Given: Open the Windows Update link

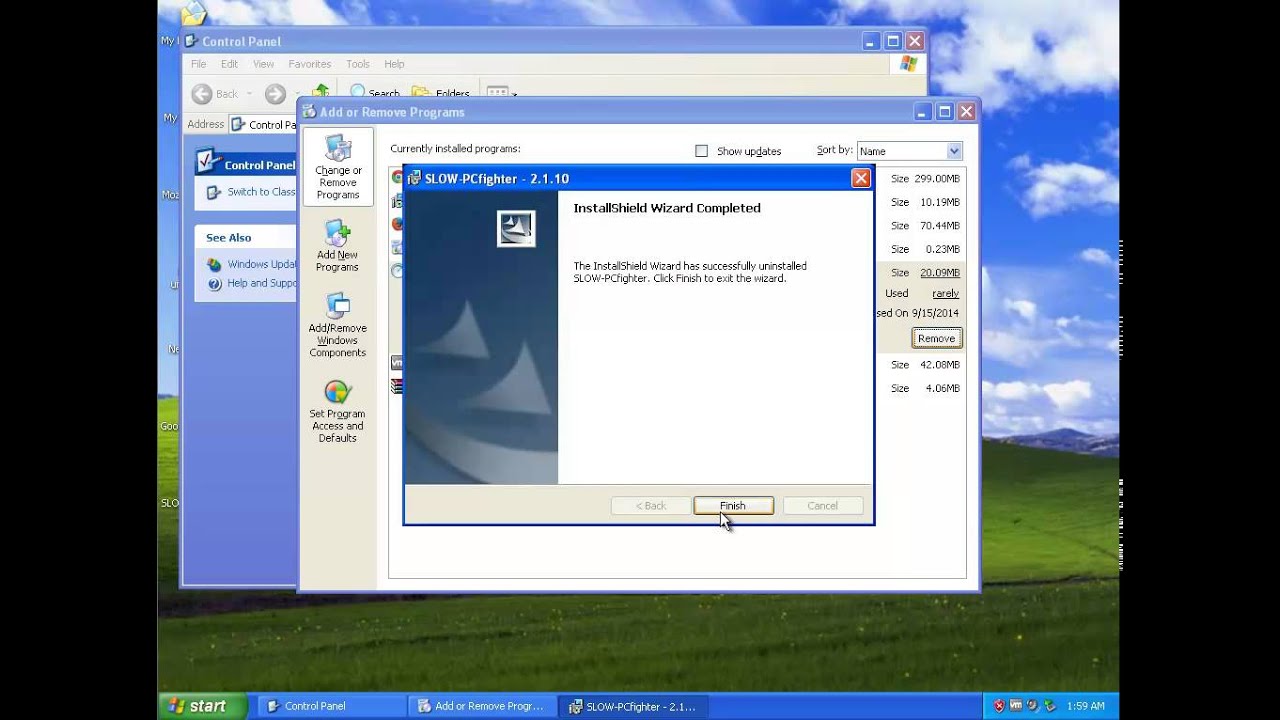Looking at the screenshot, I should (261, 264).
